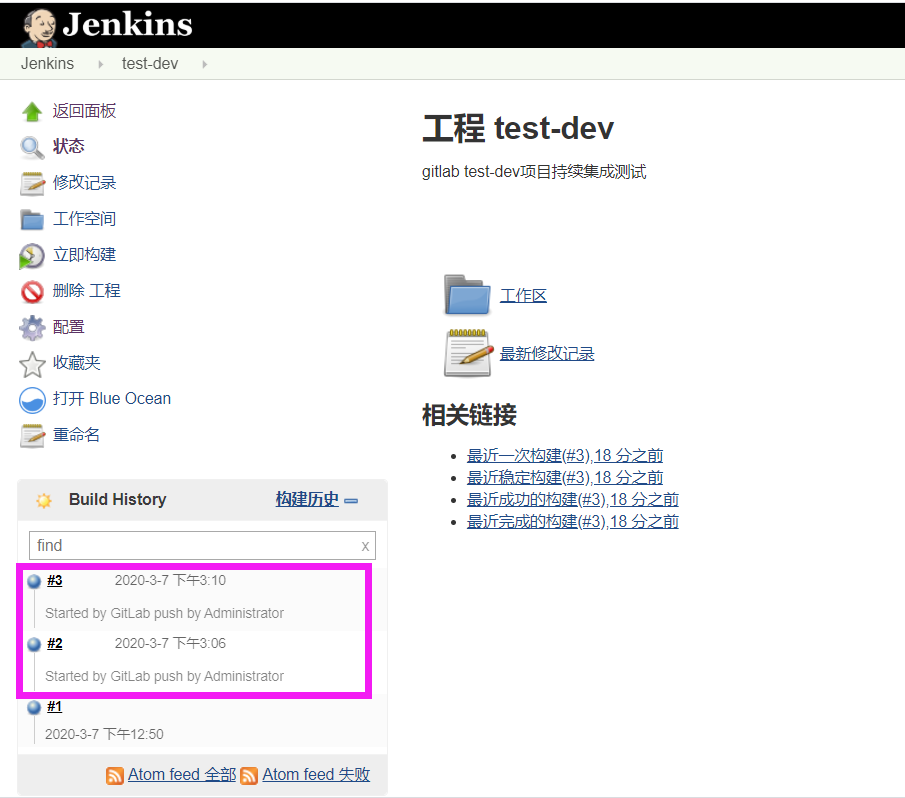The width and height of the screenshot is (905, 798).
Task: Select 重命名 sidebar link
Action: click(x=76, y=434)
